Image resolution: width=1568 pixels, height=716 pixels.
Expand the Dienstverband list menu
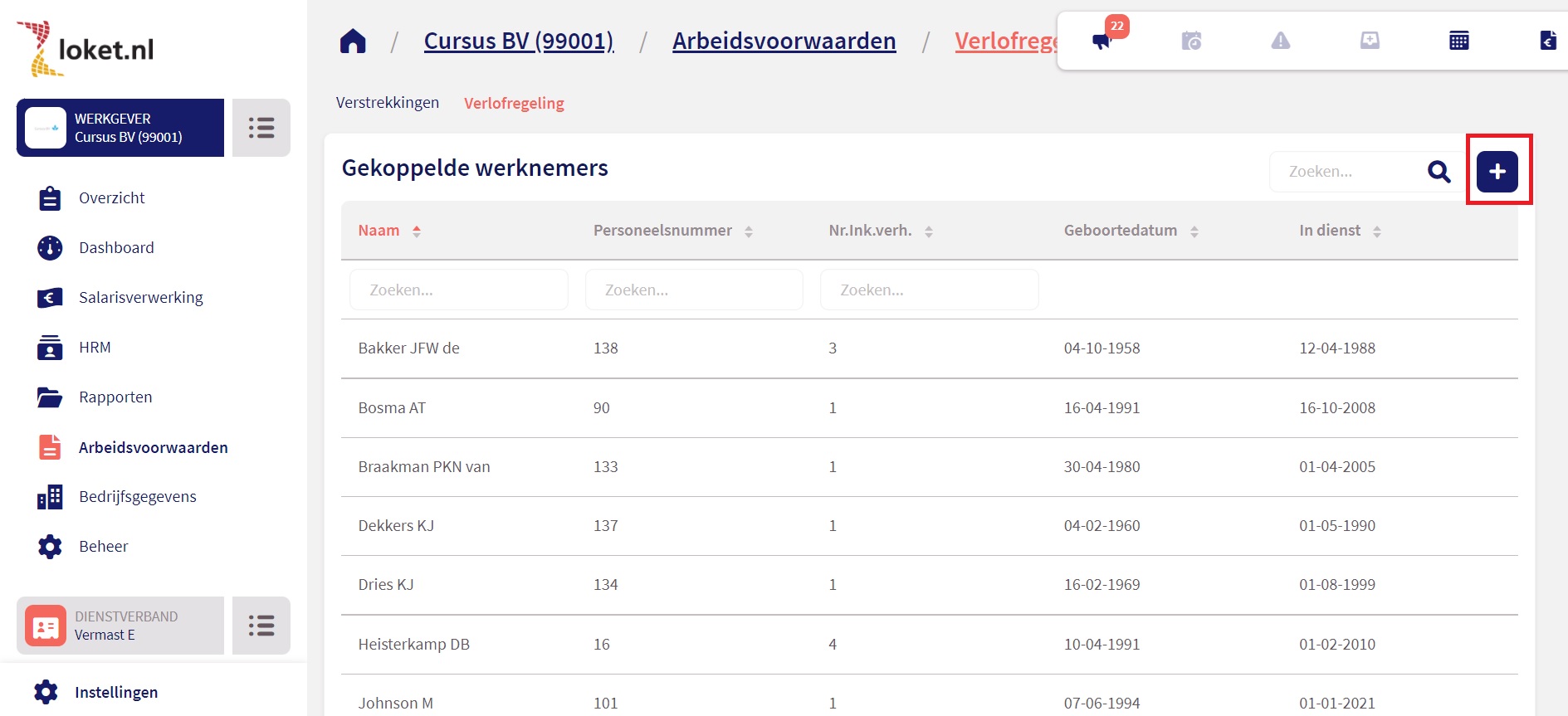pyautogui.click(x=261, y=626)
